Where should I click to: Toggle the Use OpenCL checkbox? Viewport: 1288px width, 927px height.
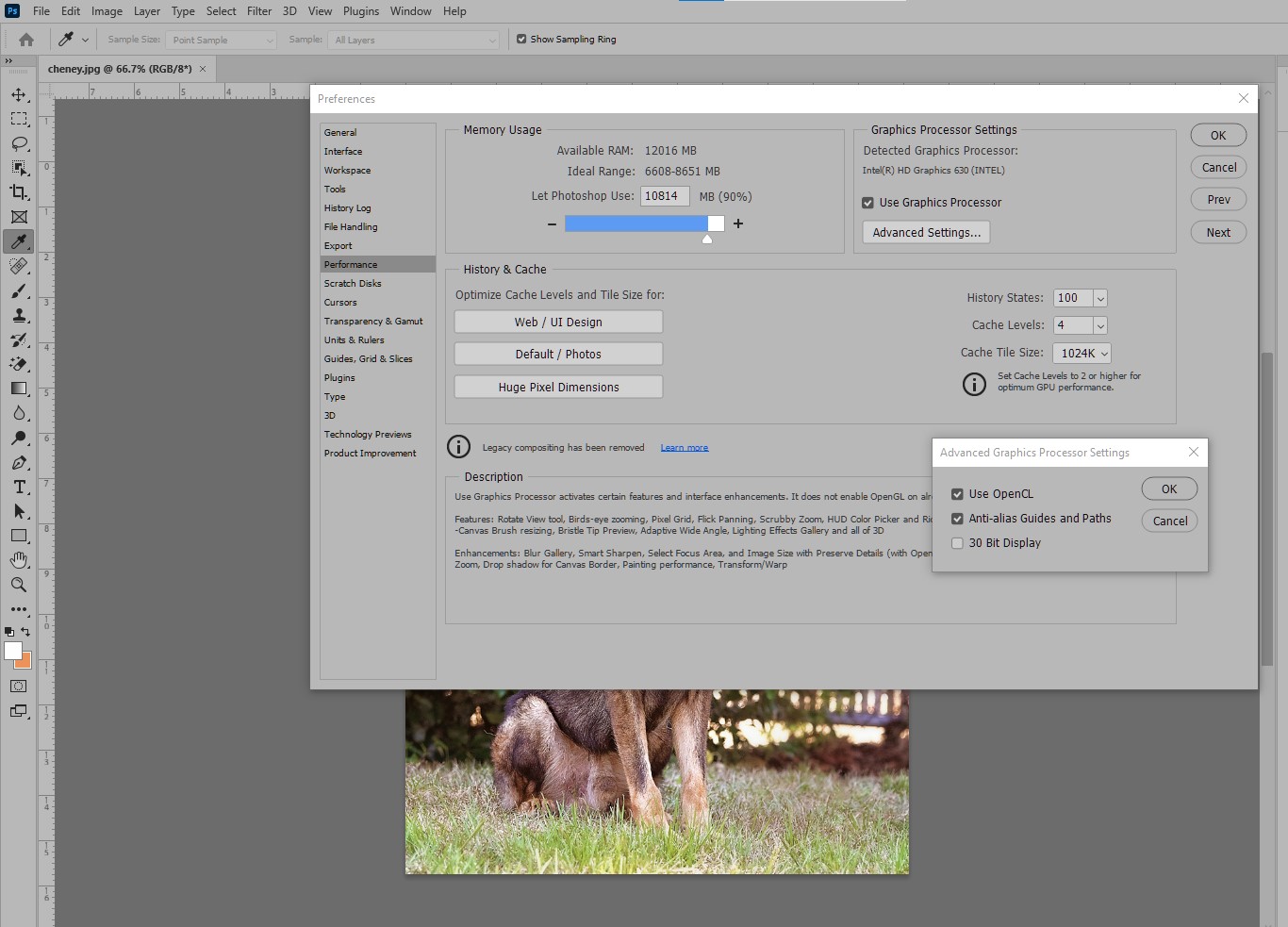[957, 493]
